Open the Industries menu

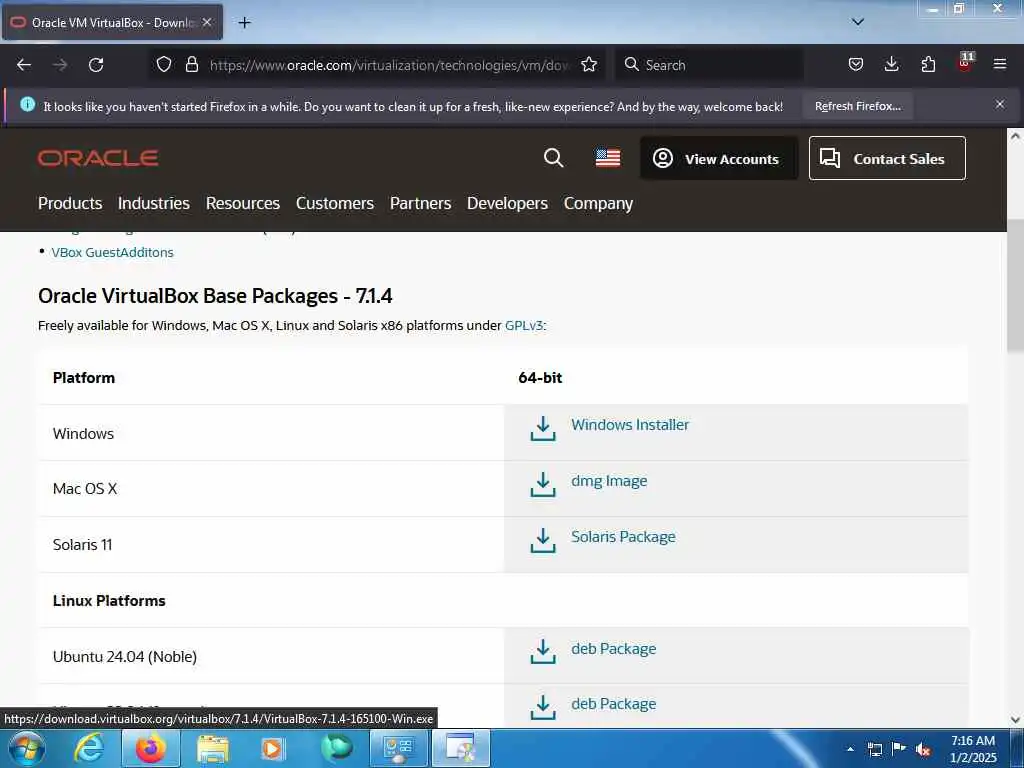(x=153, y=203)
